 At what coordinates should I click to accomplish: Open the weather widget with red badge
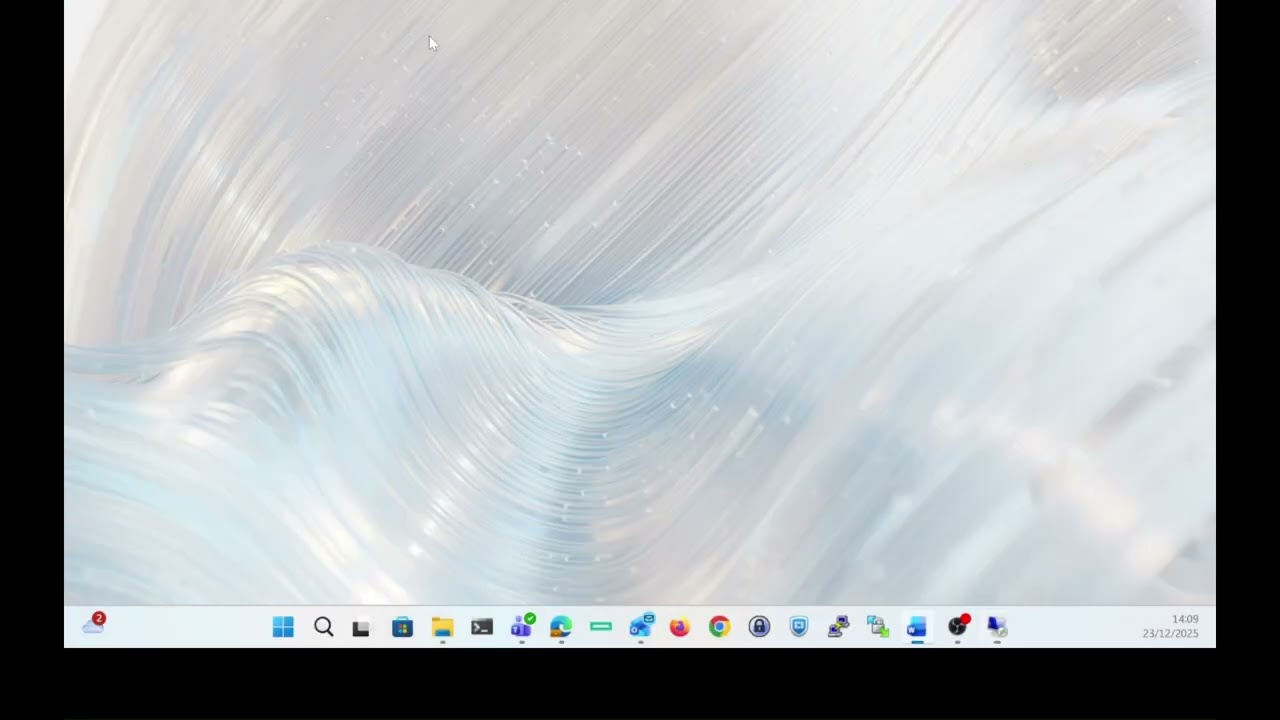click(x=94, y=624)
